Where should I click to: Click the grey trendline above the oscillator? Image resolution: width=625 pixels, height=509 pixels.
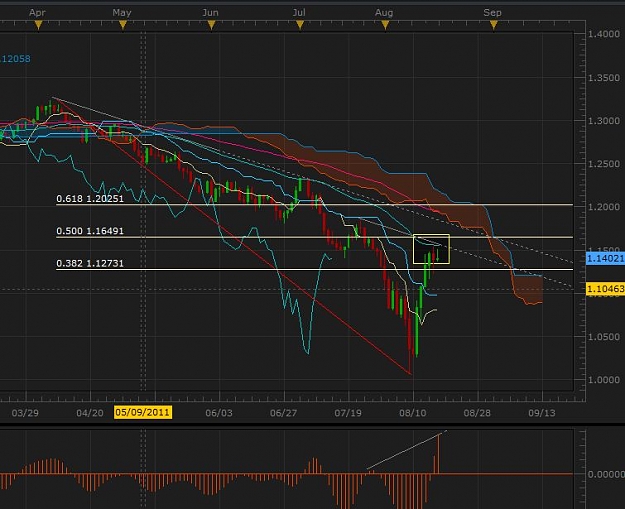coord(407,450)
